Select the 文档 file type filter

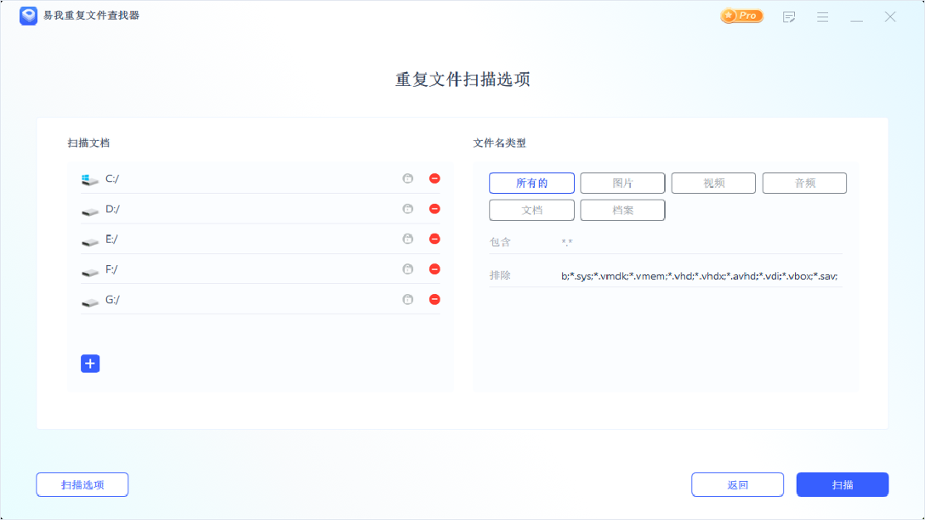pos(532,210)
